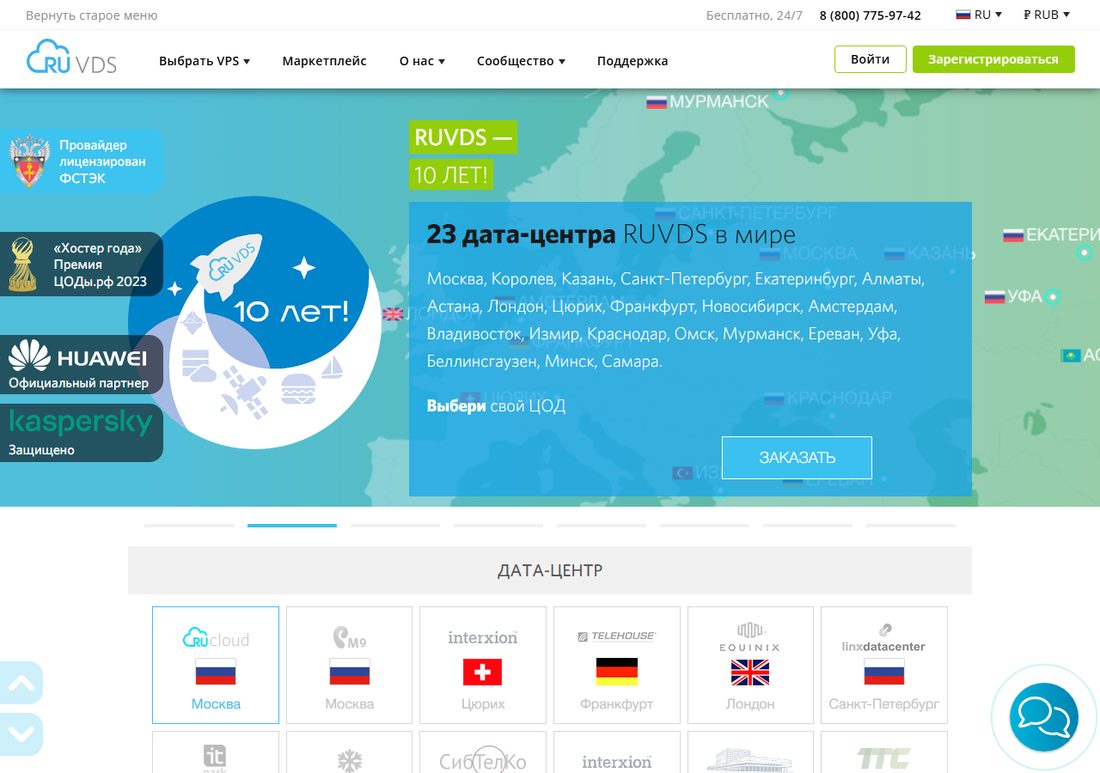Go to the first banner slide indicator
This screenshot has width=1100, height=773.
point(189,525)
